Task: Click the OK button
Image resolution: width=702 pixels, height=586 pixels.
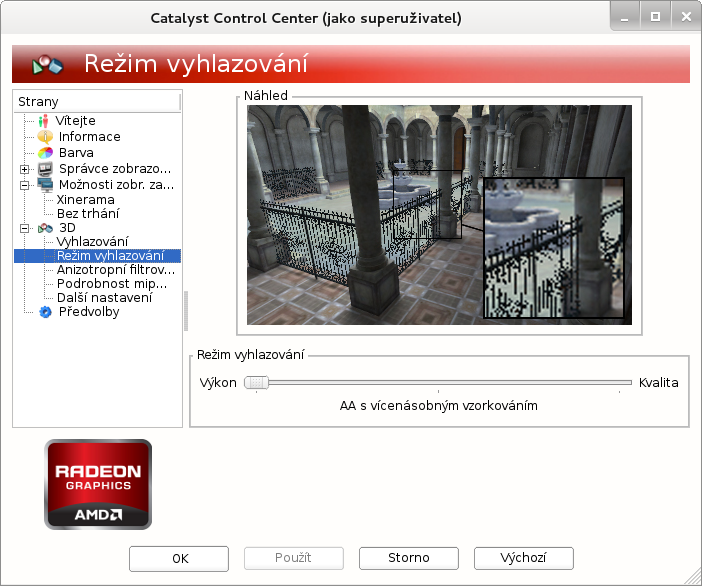Action: 179,558
